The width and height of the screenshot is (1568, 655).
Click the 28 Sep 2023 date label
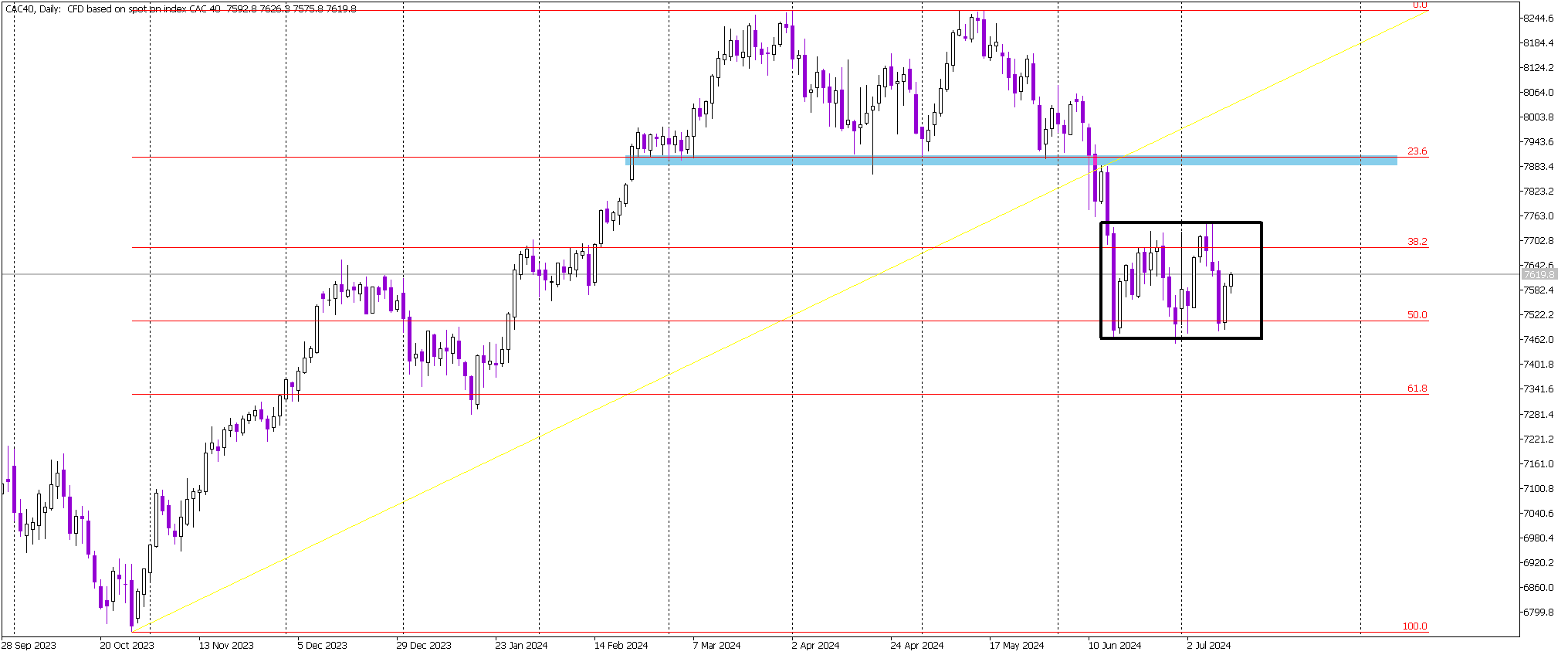tap(29, 646)
